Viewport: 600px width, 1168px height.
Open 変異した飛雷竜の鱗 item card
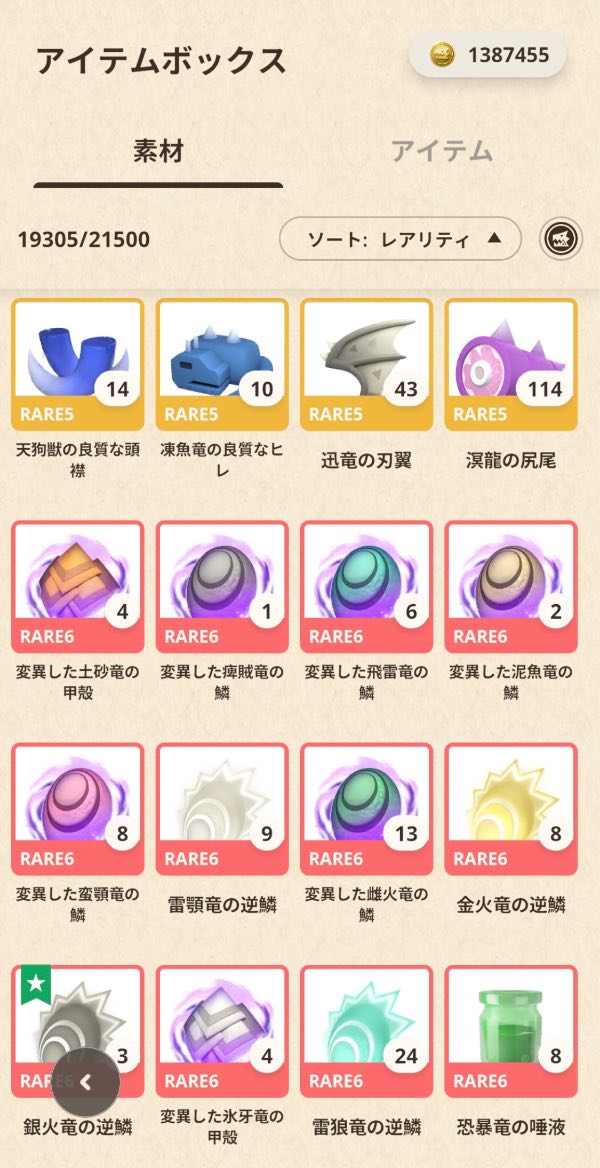click(367, 587)
